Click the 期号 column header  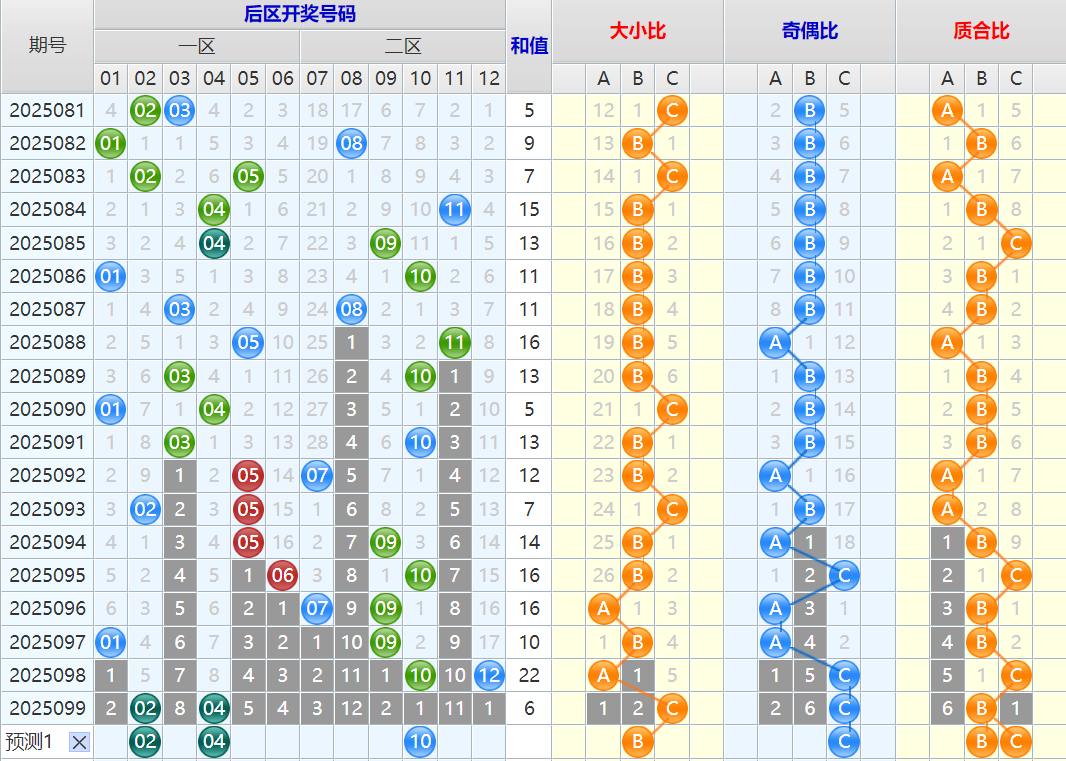coord(47,46)
